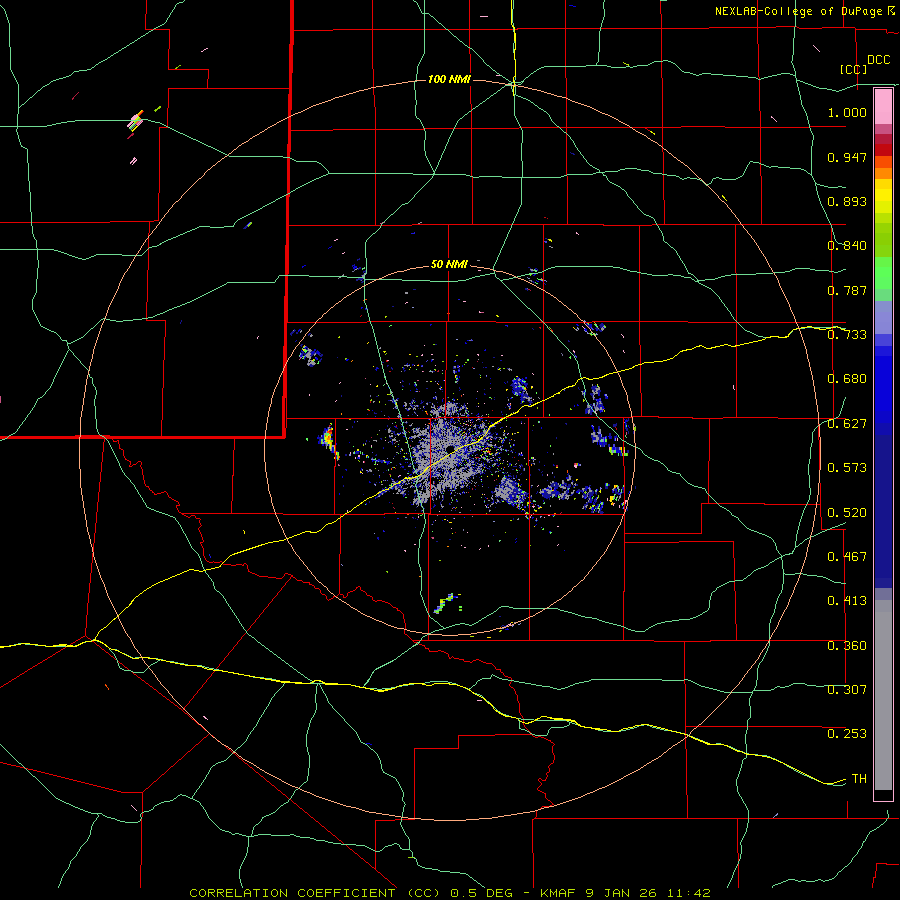Click the Correlation Coefficient caption at the bottom
The width and height of the screenshot is (900, 900).
(x=449, y=893)
